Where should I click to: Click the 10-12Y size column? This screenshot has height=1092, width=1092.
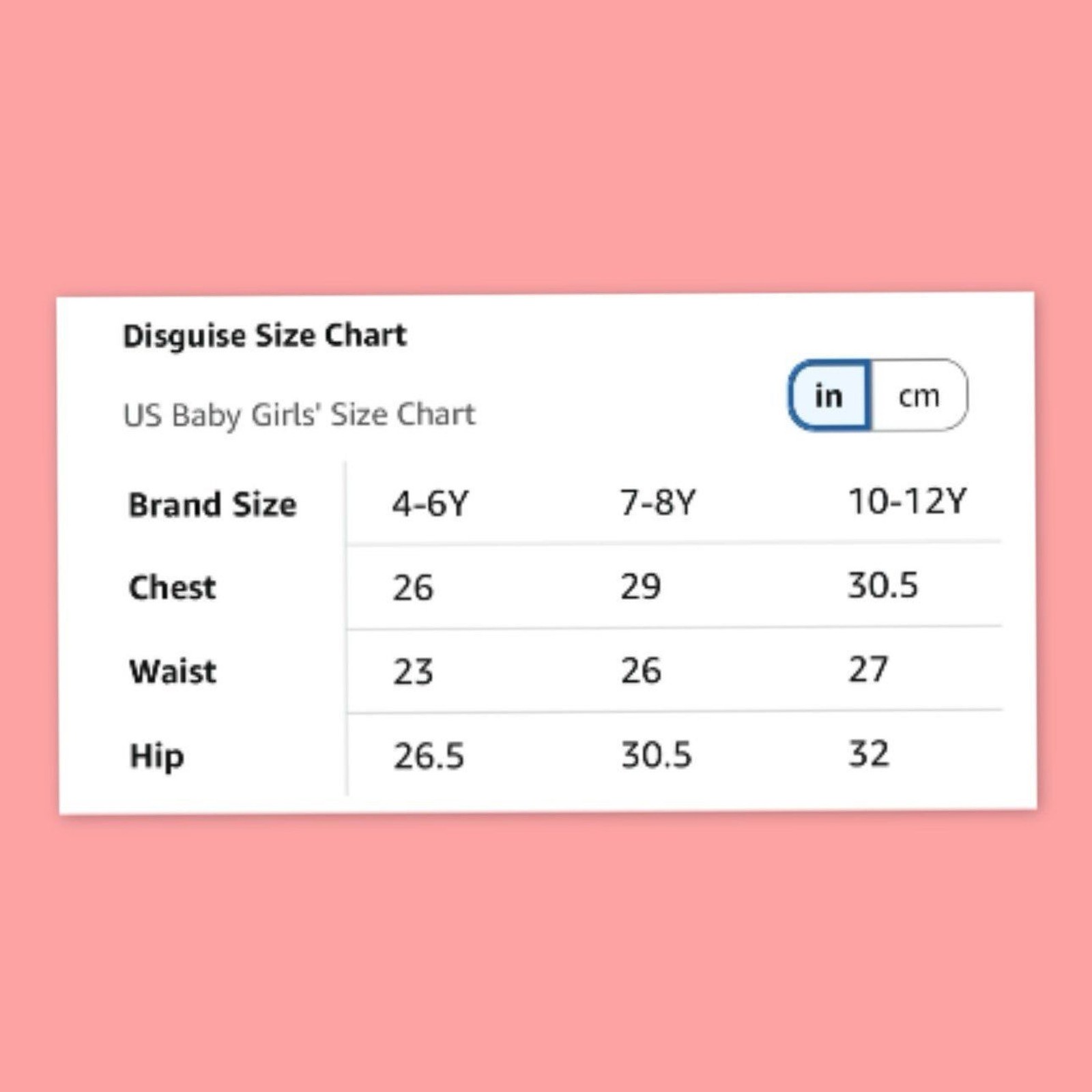point(907,501)
